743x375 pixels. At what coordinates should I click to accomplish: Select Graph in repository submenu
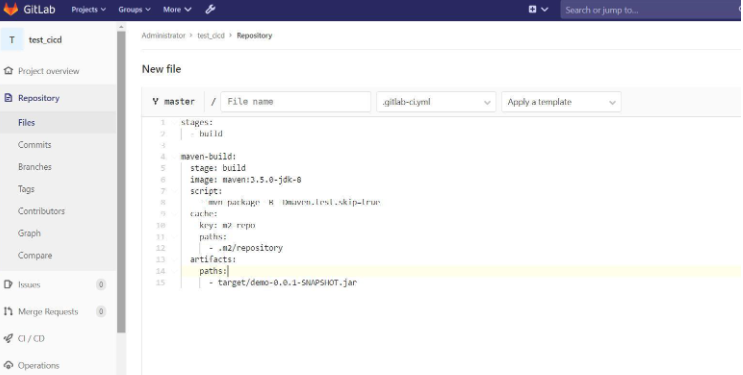(x=29, y=233)
